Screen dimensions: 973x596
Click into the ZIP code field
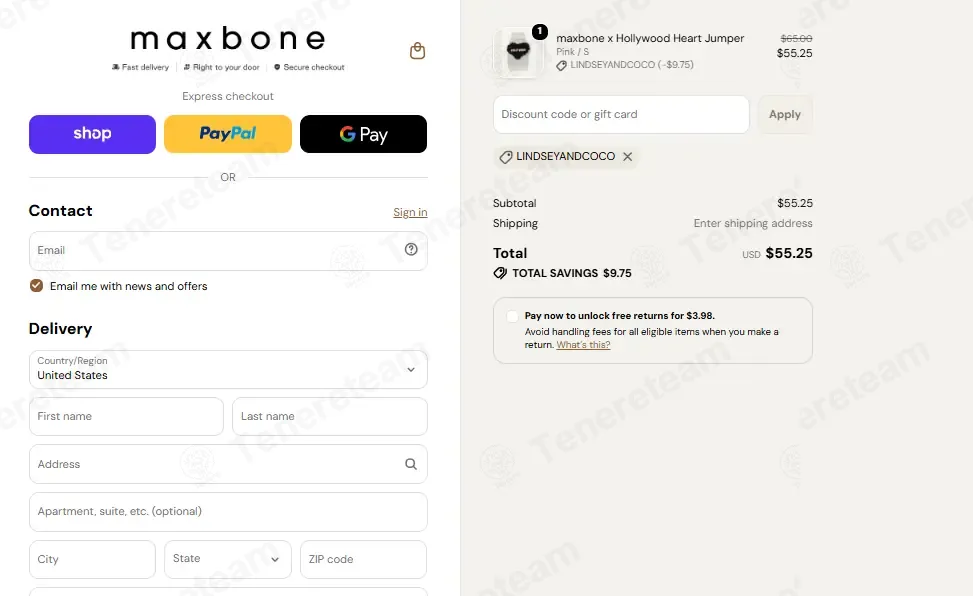pos(364,559)
